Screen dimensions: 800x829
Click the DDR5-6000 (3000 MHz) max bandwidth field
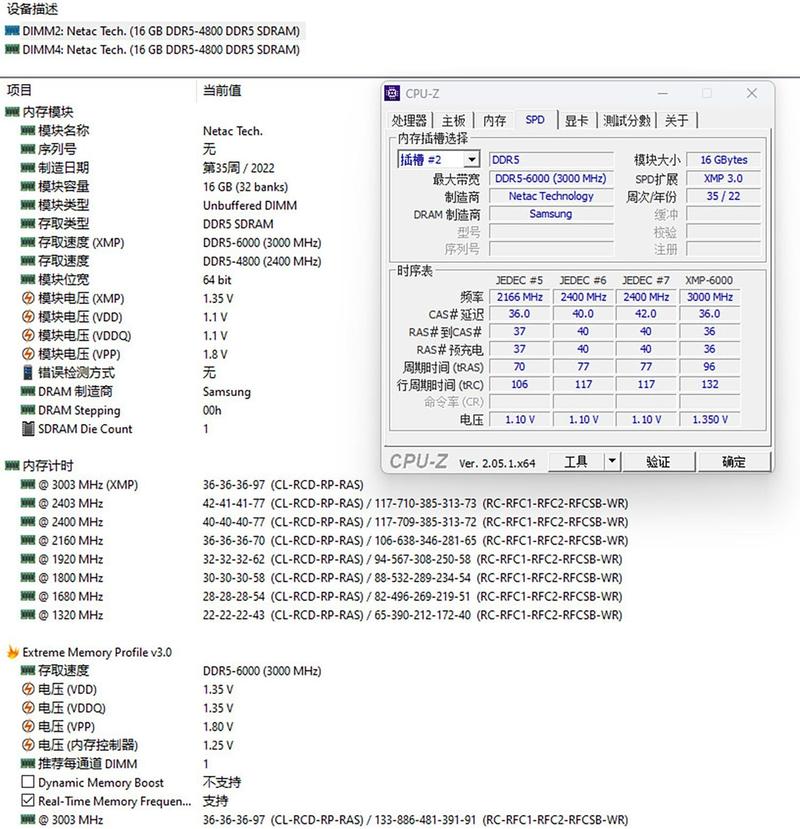click(x=551, y=178)
